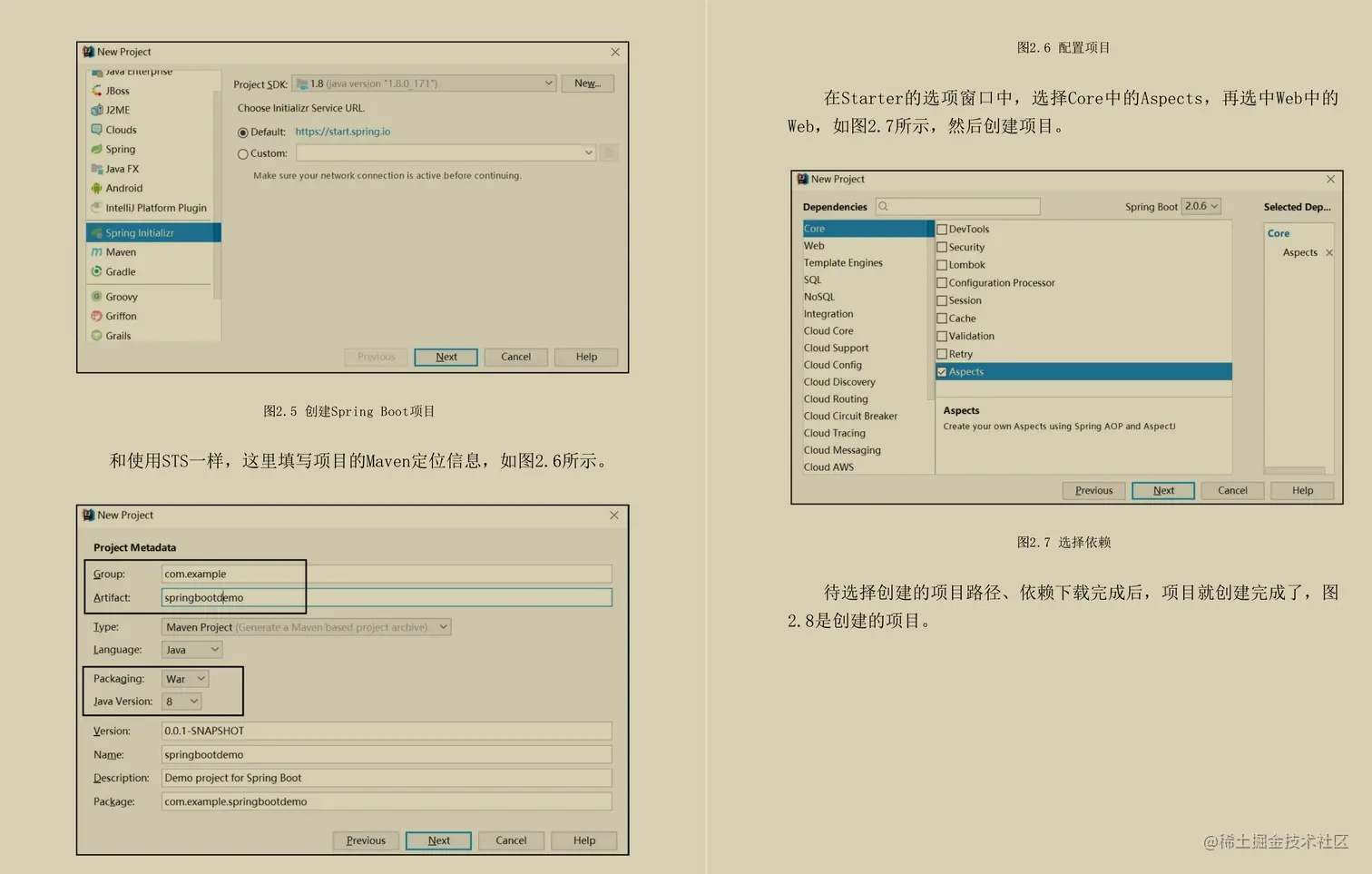The height and width of the screenshot is (874, 1372).
Task: Open https://start.spring.io link
Action: [342, 131]
